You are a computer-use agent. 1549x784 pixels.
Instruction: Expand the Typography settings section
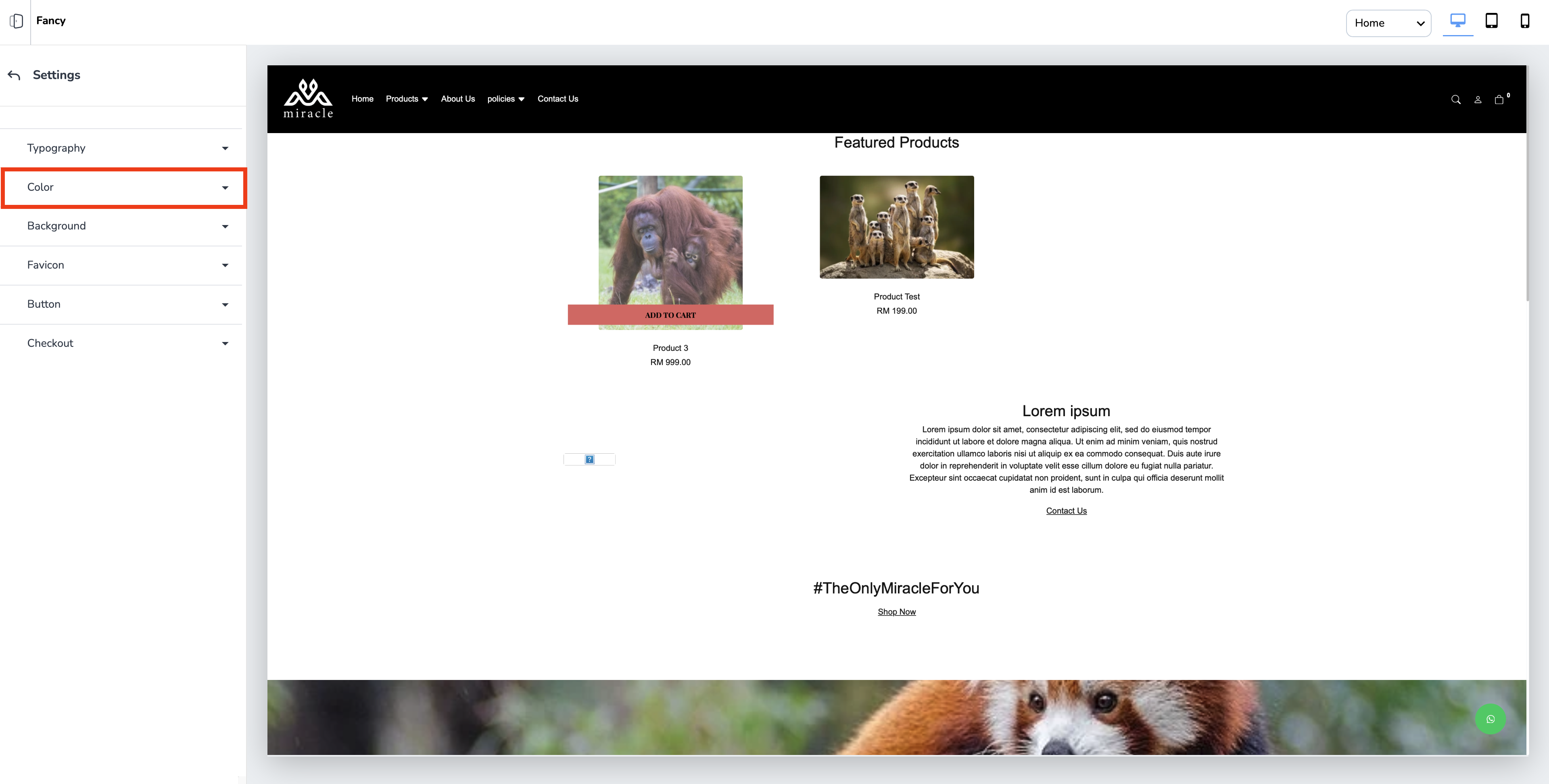pos(123,148)
